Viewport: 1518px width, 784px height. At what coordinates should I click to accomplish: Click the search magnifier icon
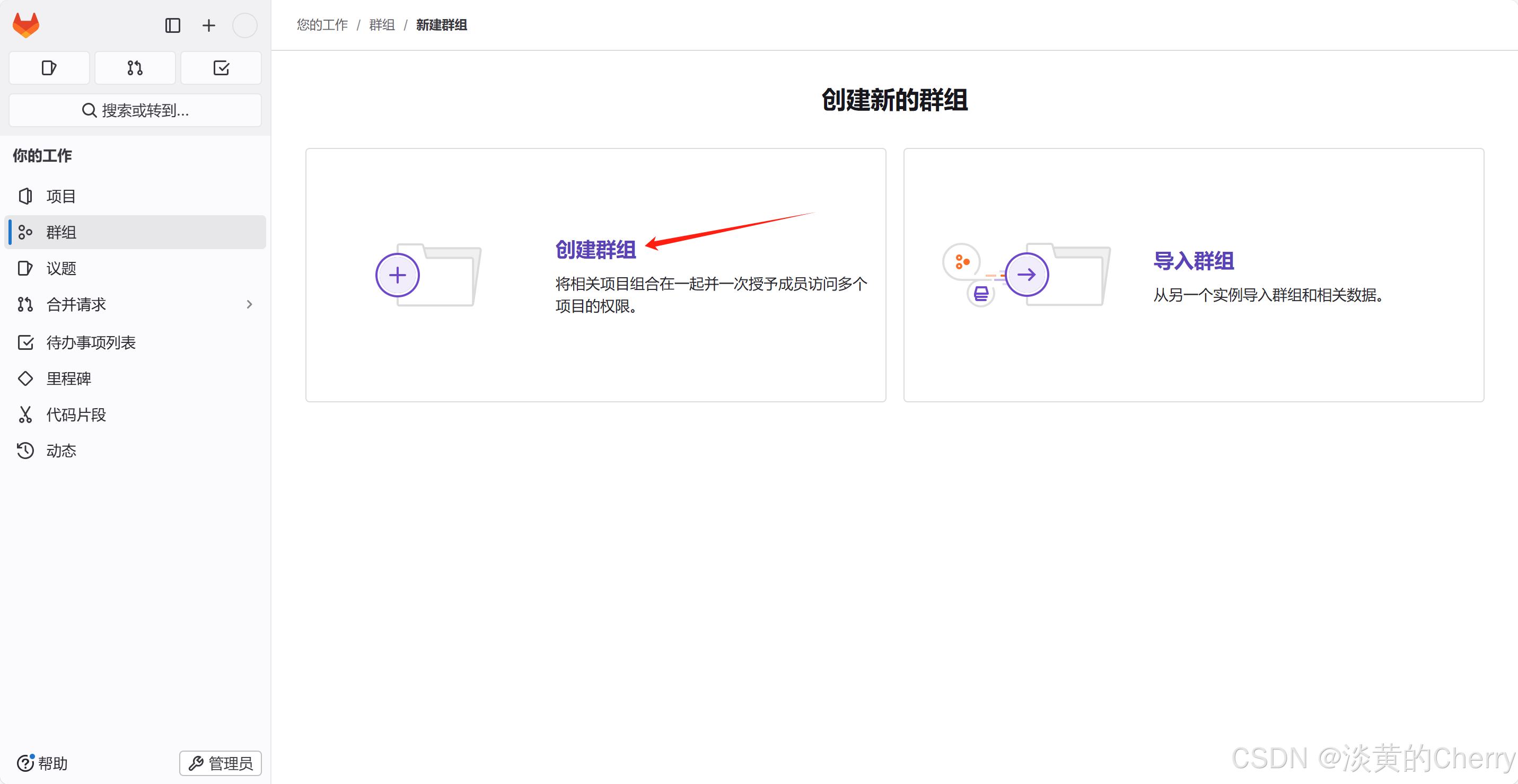click(89, 110)
